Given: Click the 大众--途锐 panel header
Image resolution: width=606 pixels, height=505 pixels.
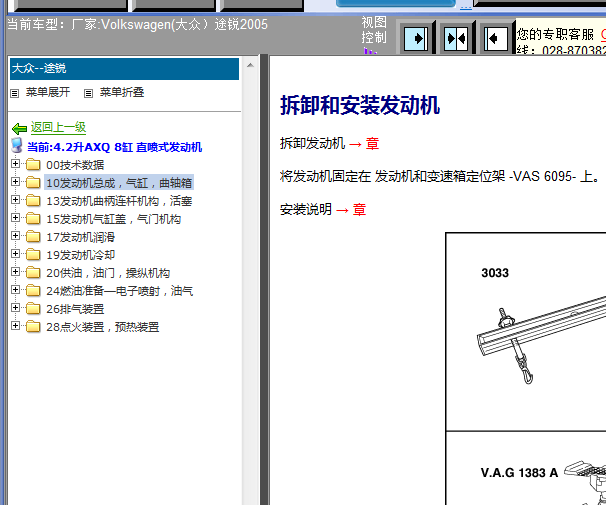Looking at the screenshot, I should (124, 69).
